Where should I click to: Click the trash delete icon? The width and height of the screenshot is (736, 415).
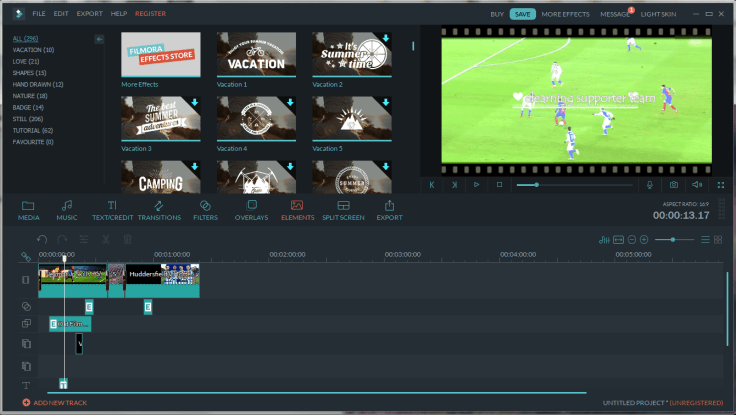[127, 239]
